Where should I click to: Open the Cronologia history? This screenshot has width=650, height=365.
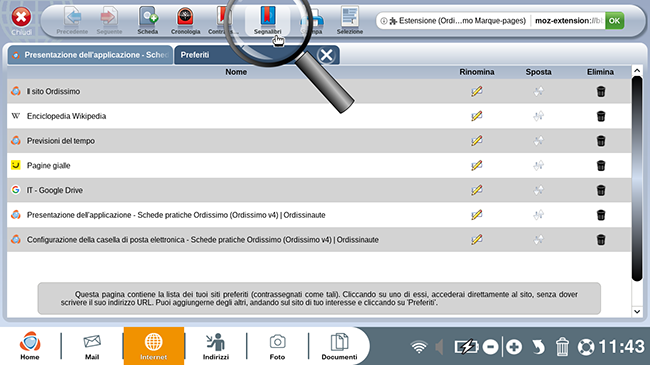[x=185, y=20]
